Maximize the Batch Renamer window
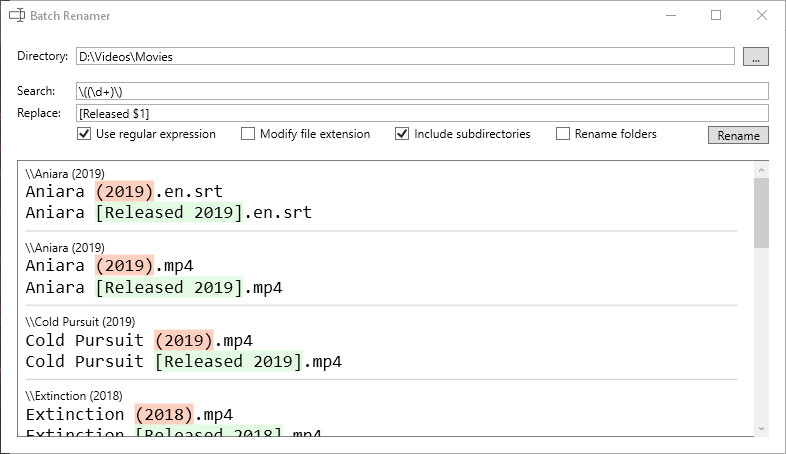Screen dimensions: 786x454 716,16
